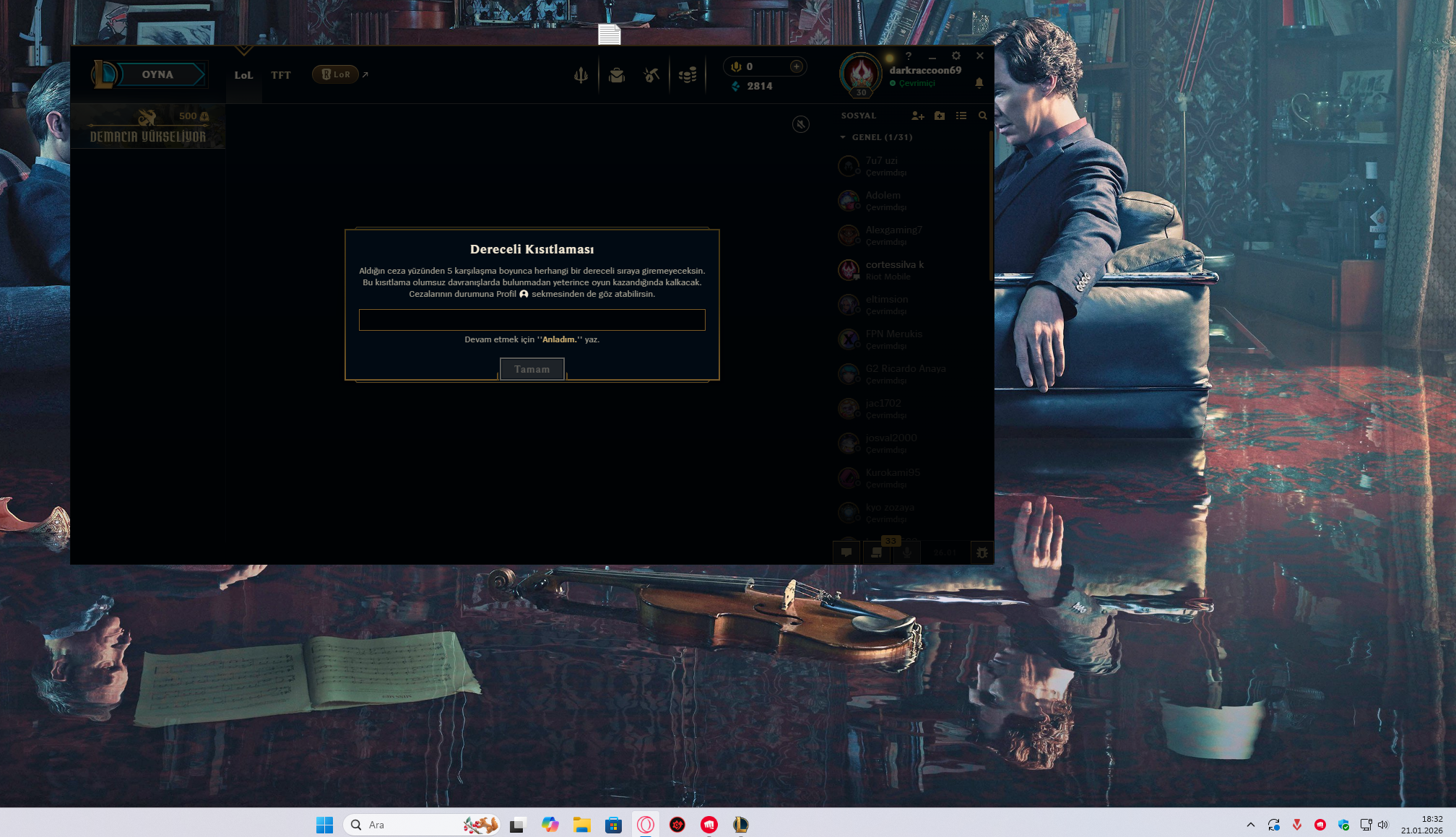Select friend jac1702

(x=911, y=409)
